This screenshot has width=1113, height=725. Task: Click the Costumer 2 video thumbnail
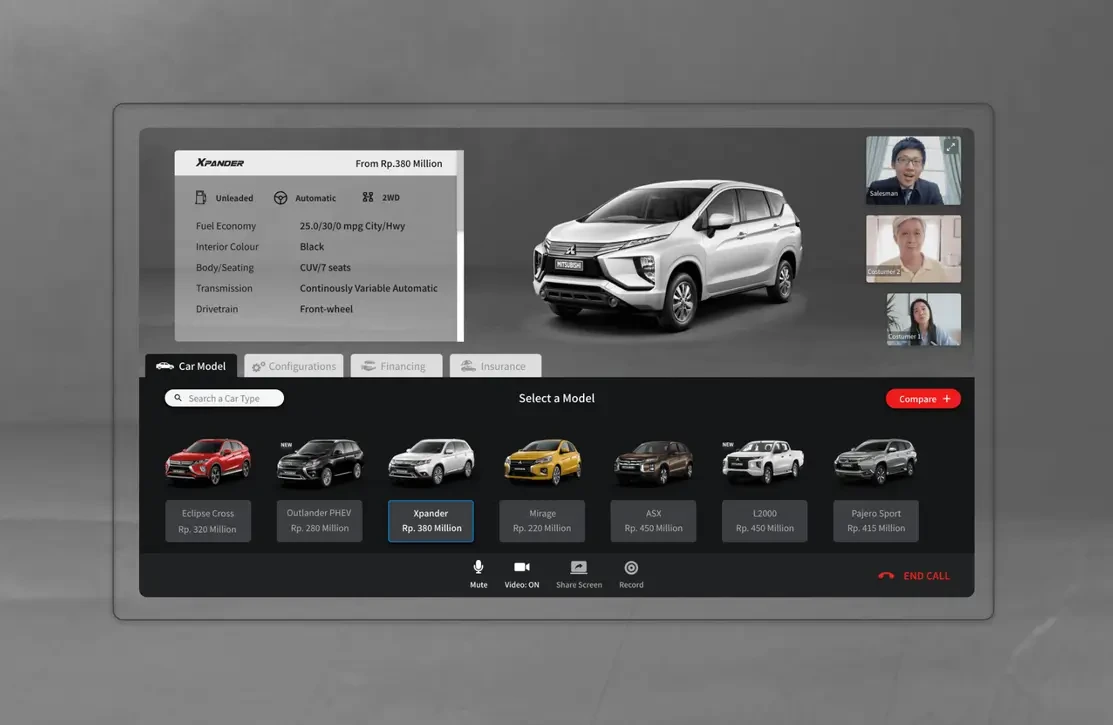913,249
